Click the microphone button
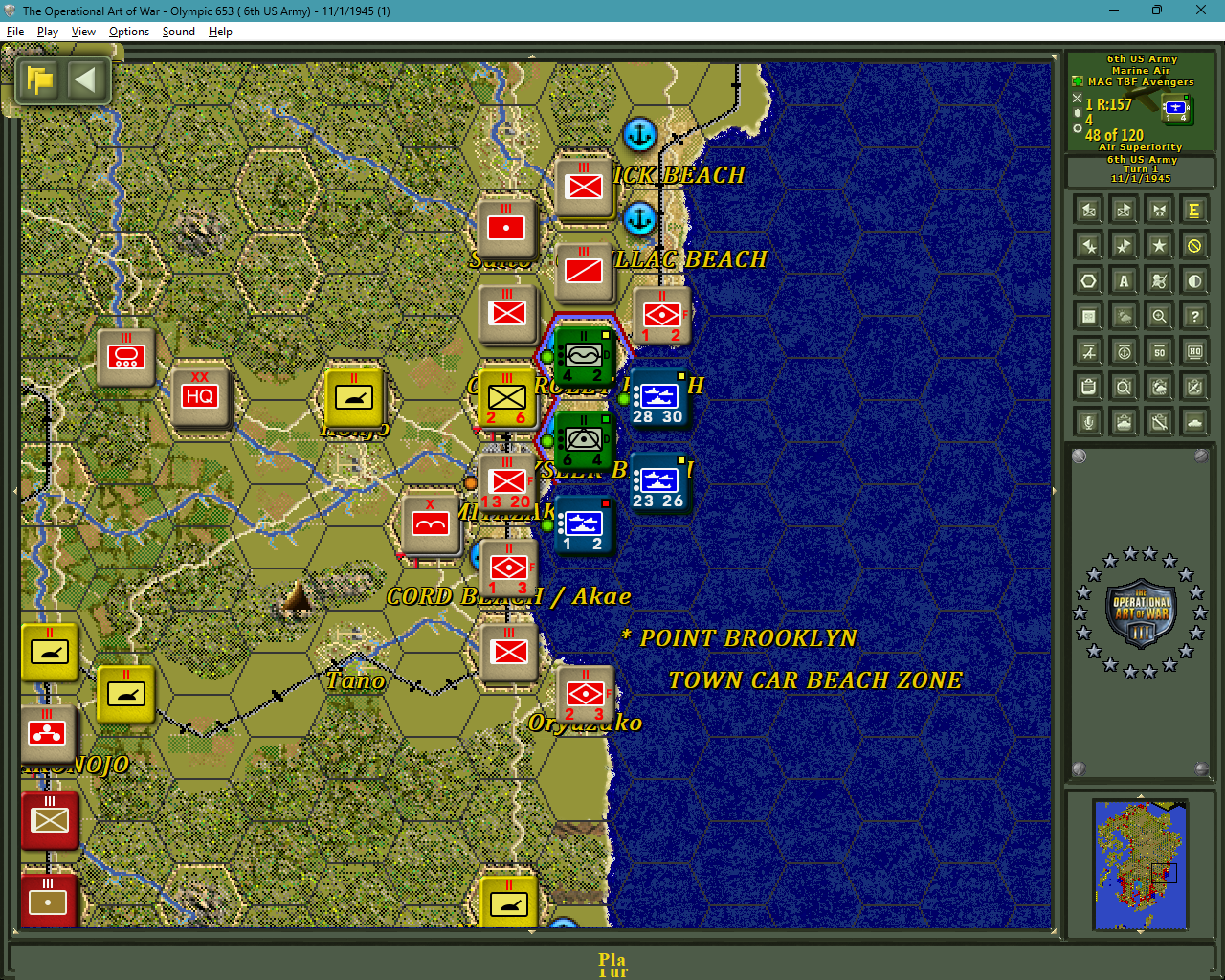1225x980 pixels. pyautogui.click(x=1089, y=421)
